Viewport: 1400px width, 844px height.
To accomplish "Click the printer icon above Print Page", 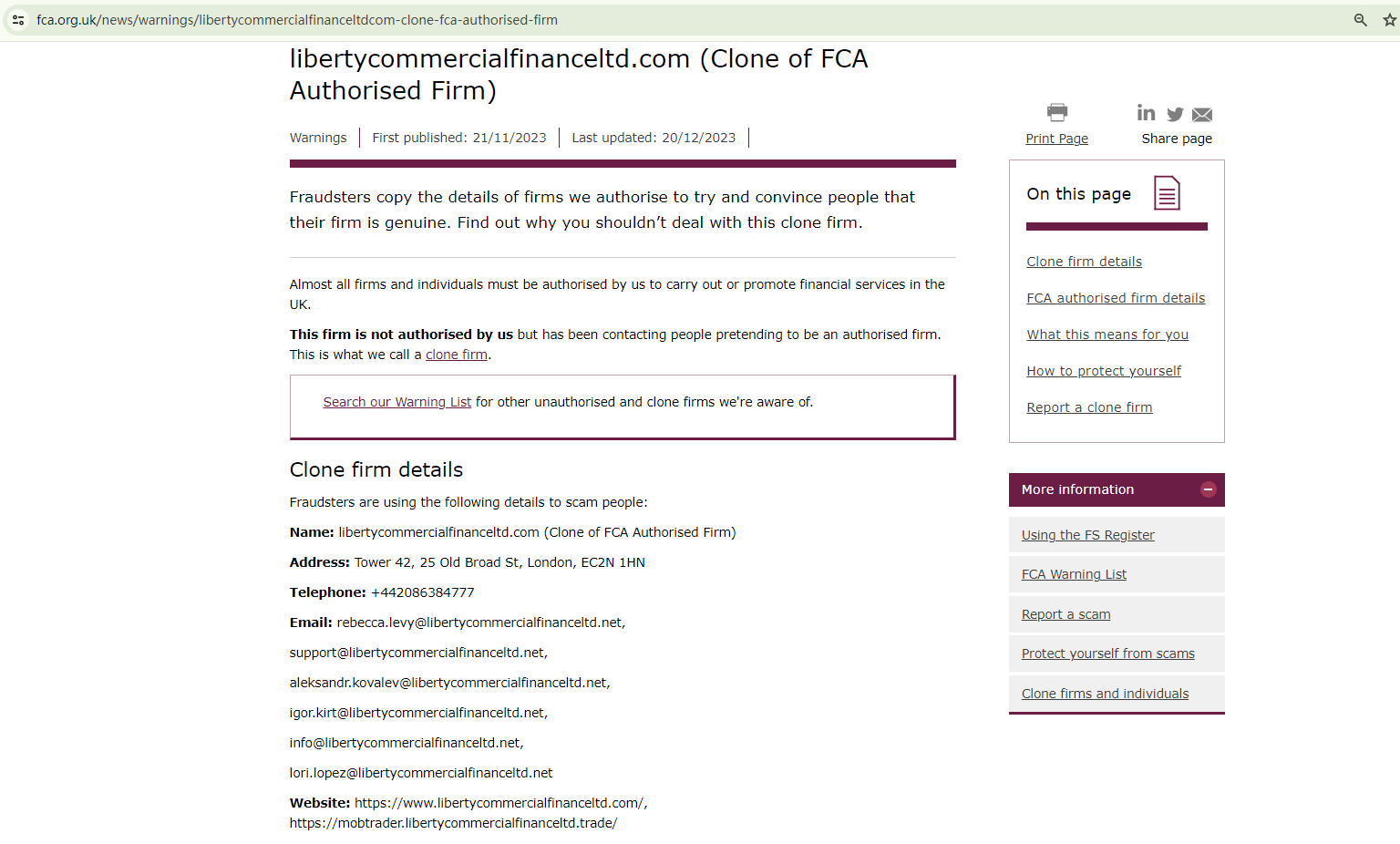I will [1057, 112].
